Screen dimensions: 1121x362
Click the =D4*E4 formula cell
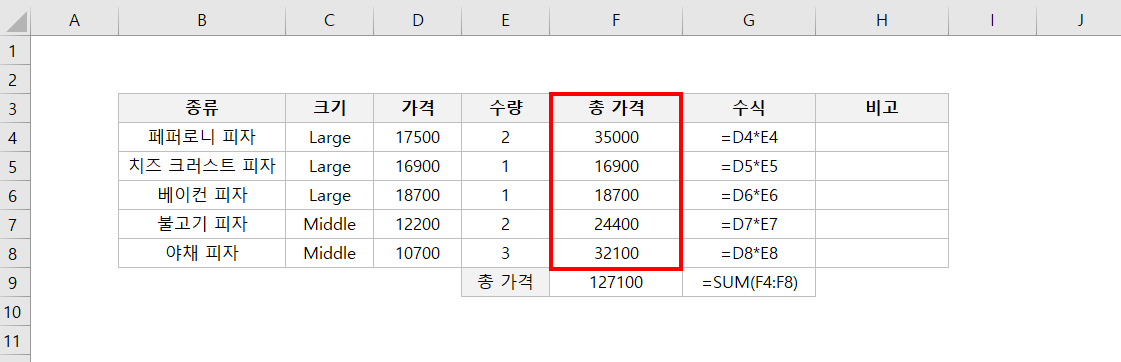coord(749,137)
